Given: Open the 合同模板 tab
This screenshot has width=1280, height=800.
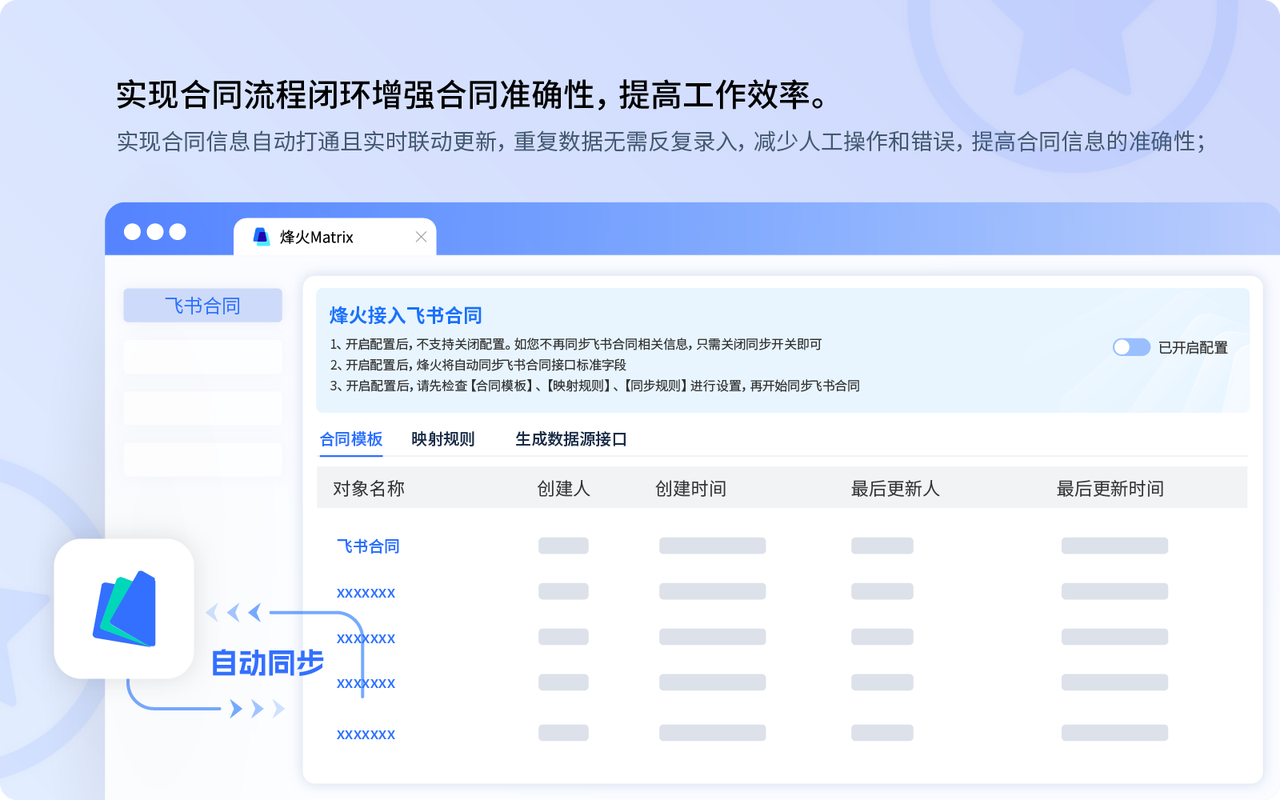Looking at the screenshot, I should pos(351,439).
